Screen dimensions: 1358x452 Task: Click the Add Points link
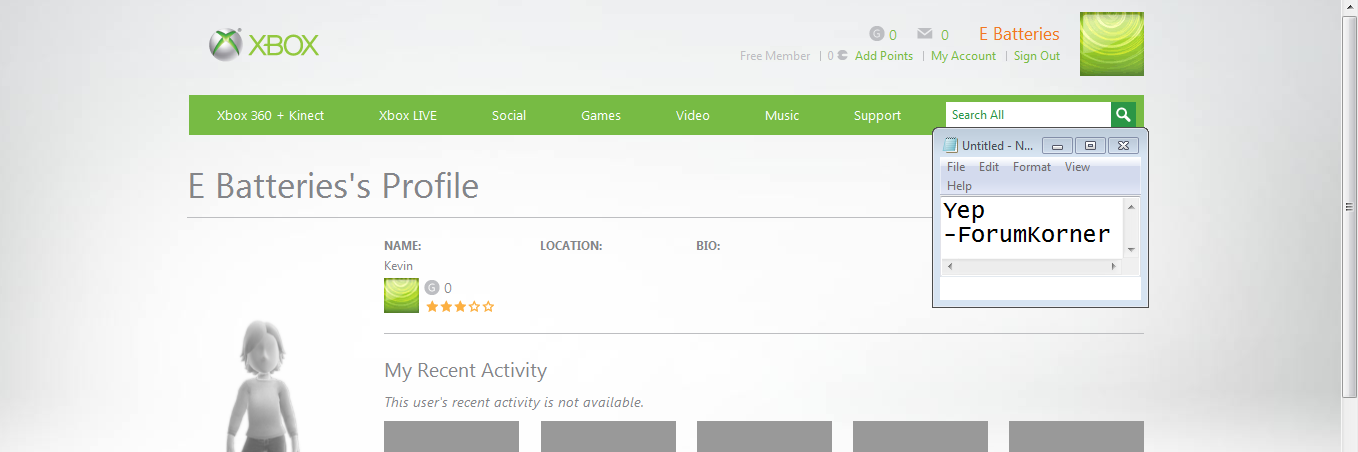884,56
